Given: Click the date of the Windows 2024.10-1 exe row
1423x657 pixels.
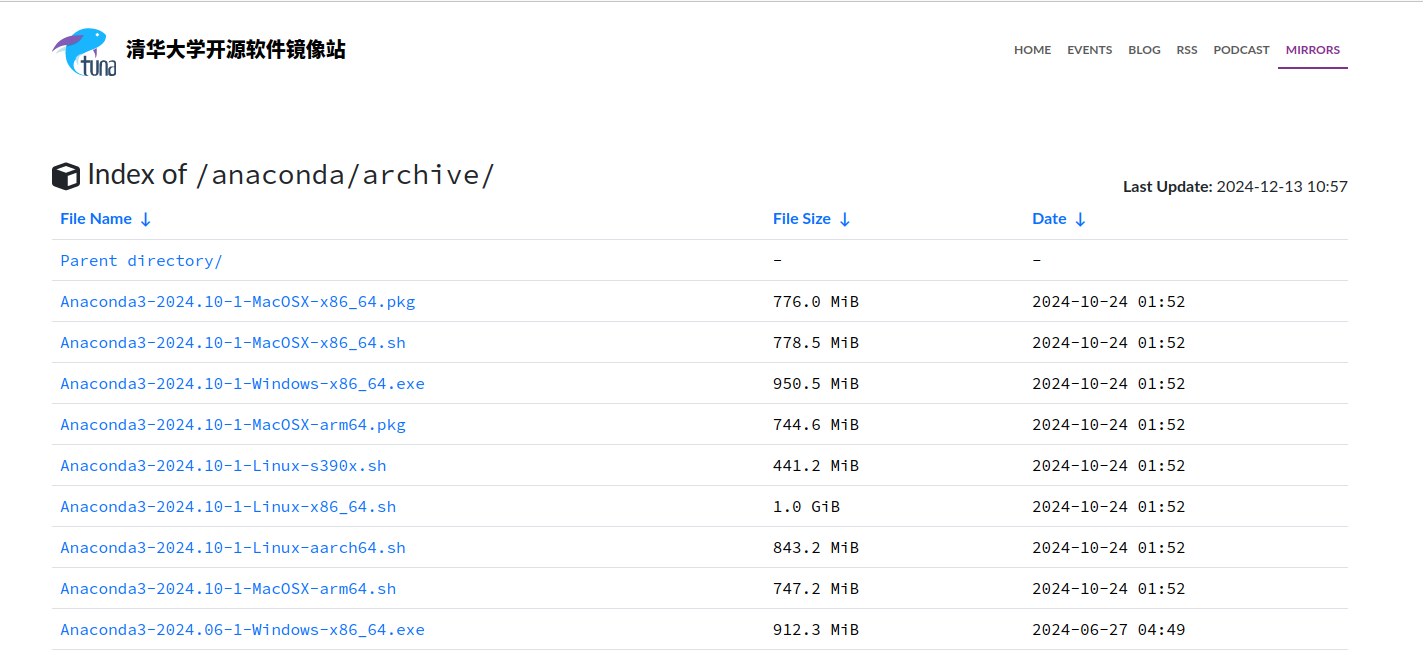Looking at the screenshot, I should (x=1109, y=383).
